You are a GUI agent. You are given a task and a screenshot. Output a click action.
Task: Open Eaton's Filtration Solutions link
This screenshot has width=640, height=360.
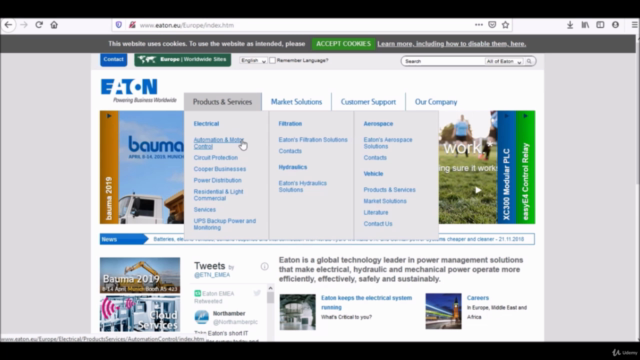[x=313, y=140]
